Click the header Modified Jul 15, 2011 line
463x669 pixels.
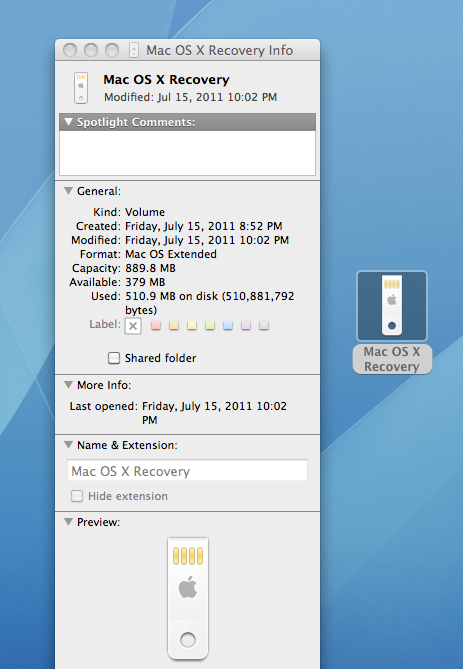pyautogui.click(x=190, y=97)
